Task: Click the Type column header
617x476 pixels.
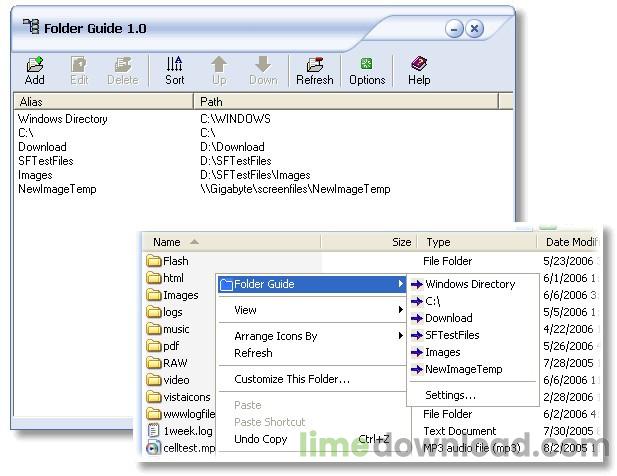Action: point(477,242)
